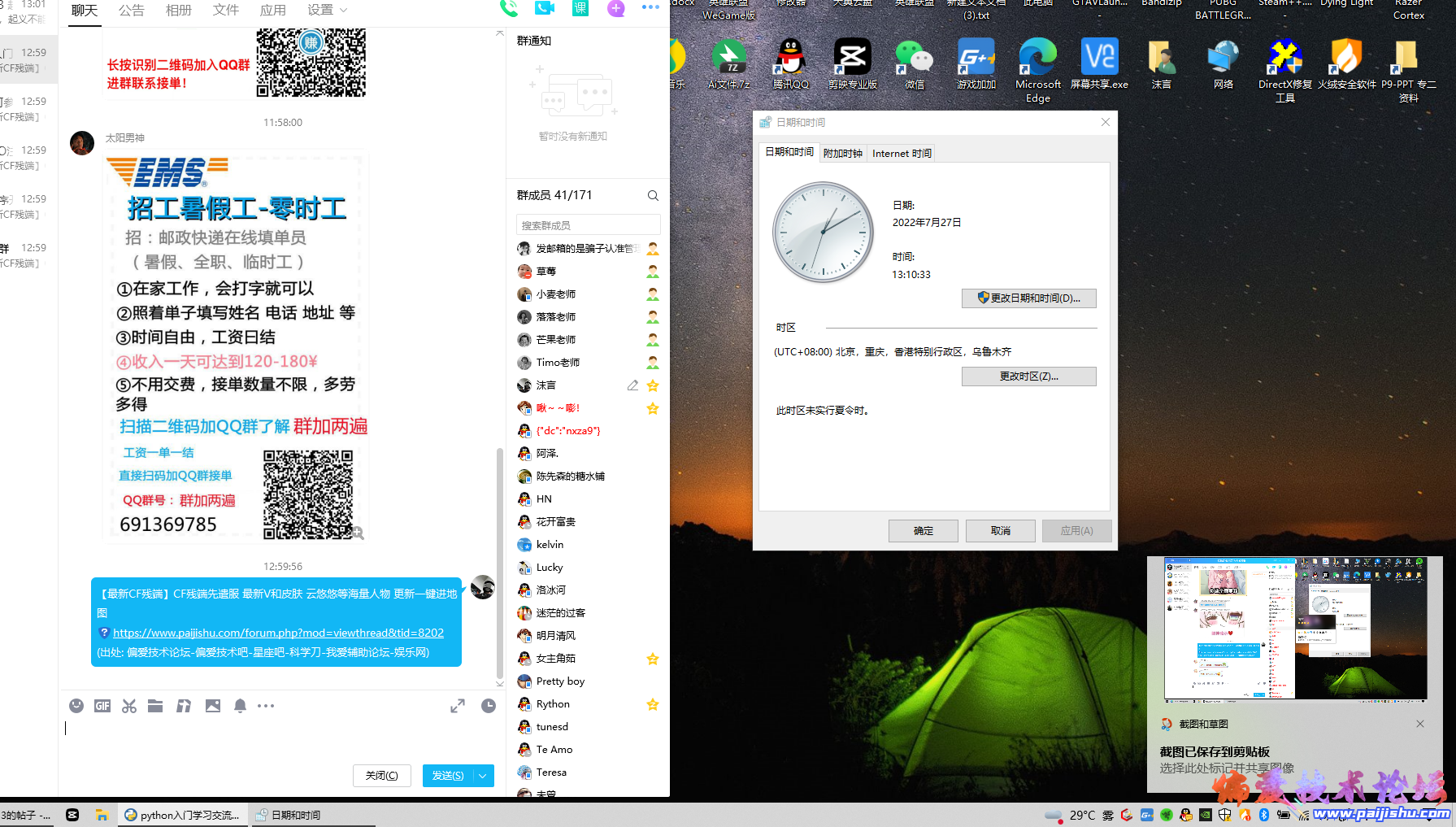Start a group voice call

point(509,9)
